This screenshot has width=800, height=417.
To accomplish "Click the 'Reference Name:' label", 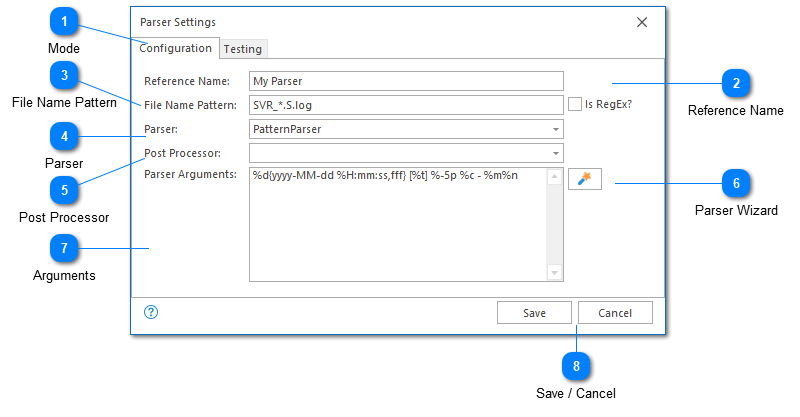I will (187, 81).
